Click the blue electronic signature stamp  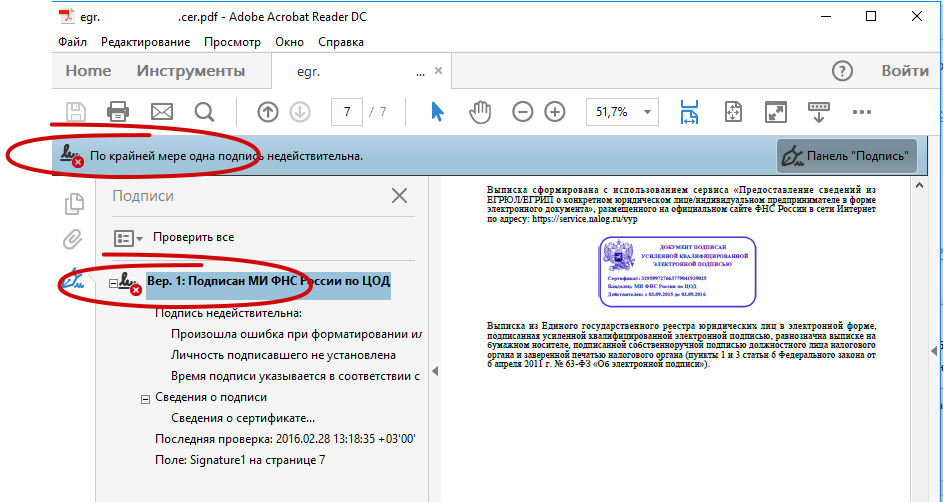tap(677, 271)
